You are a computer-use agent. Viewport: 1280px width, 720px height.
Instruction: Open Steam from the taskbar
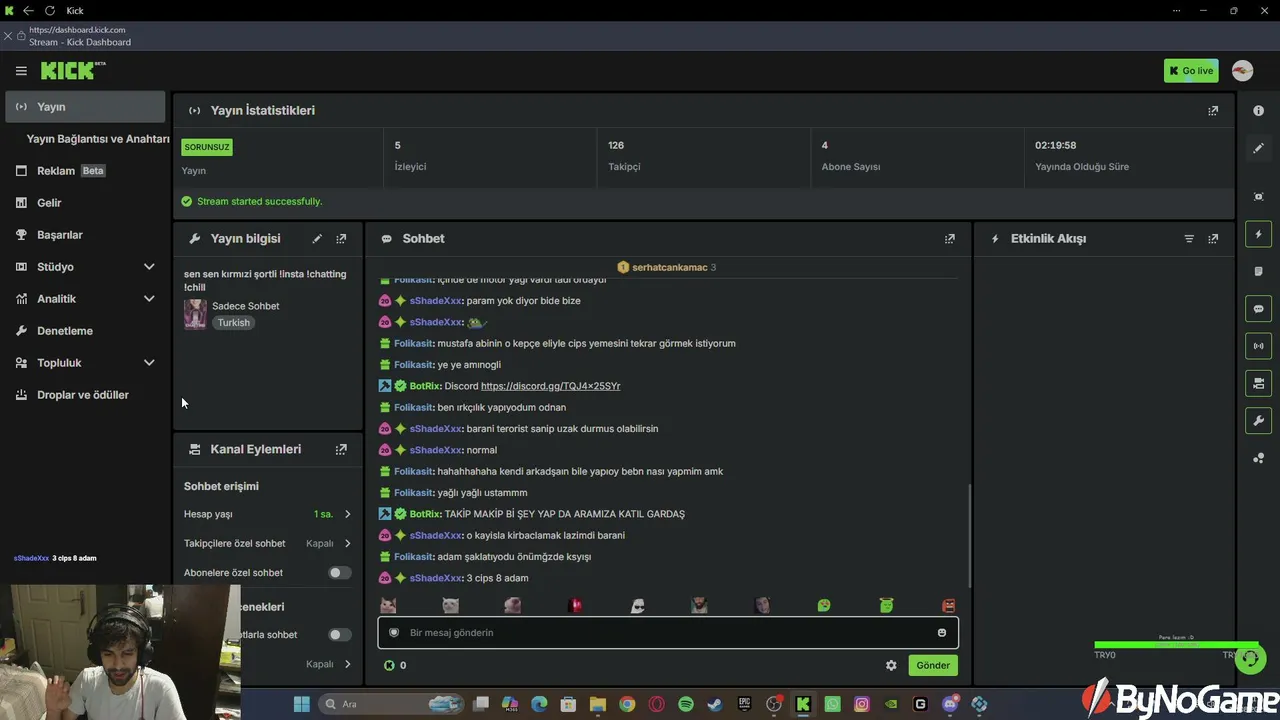tap(715, 704)
